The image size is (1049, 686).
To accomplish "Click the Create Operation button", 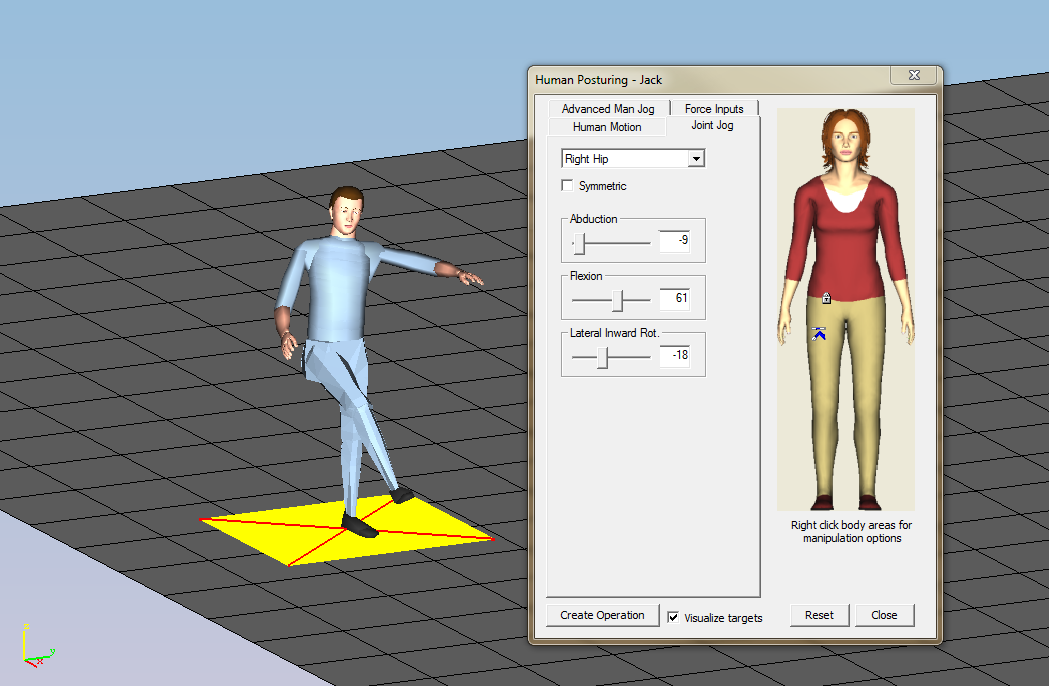I will 603,615.
